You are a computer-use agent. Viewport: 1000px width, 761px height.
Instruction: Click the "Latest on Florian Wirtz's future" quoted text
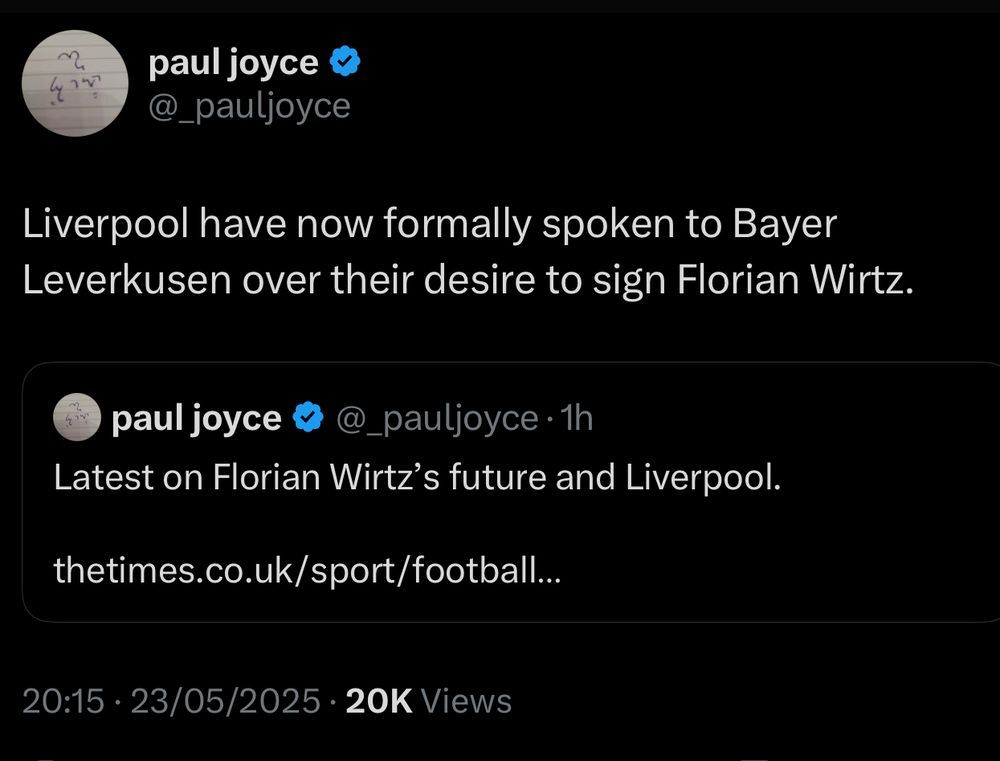click(416, 477)
